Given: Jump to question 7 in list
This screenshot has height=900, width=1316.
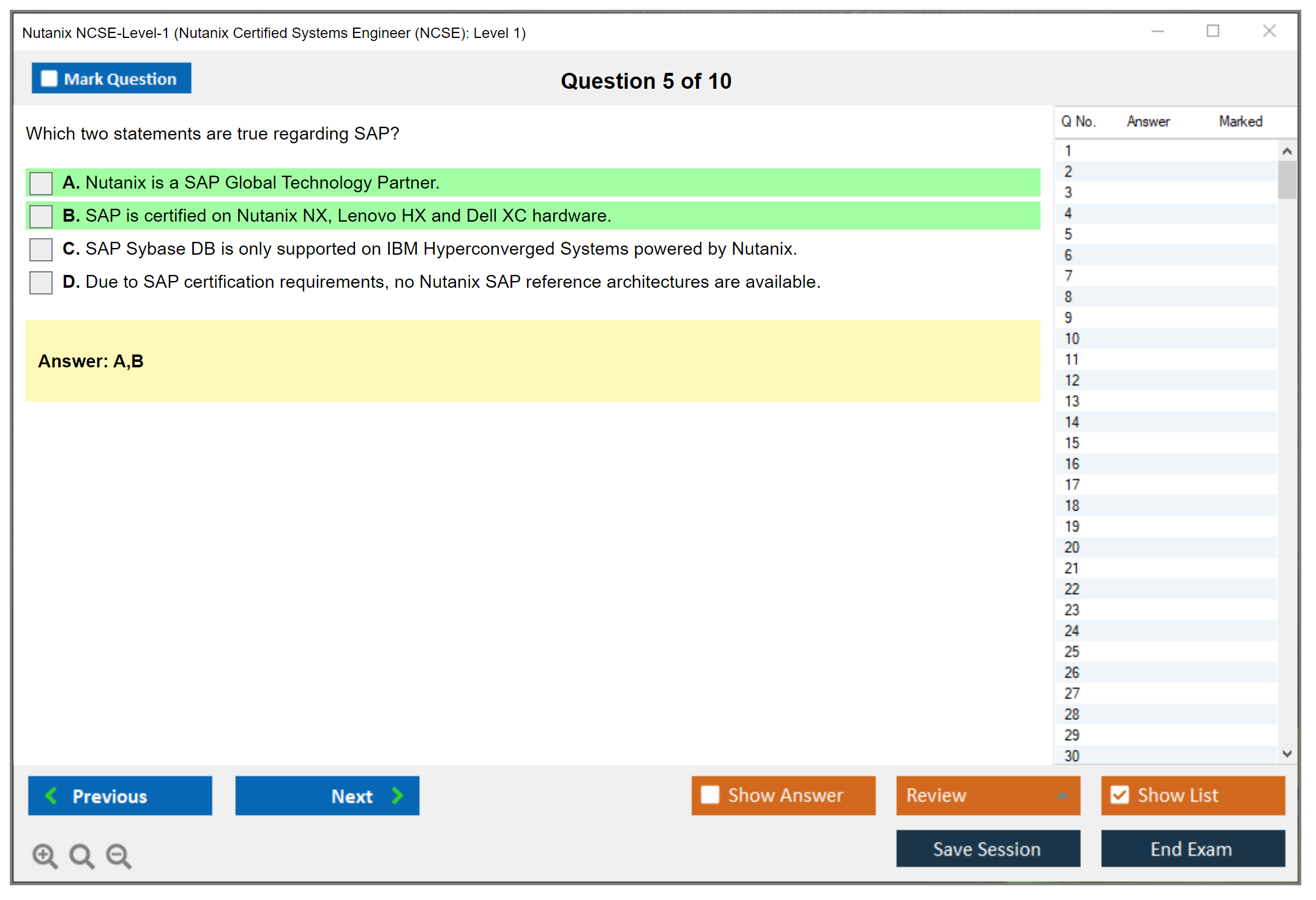Looking at the screenshot, I should [x=1068, y=276].
